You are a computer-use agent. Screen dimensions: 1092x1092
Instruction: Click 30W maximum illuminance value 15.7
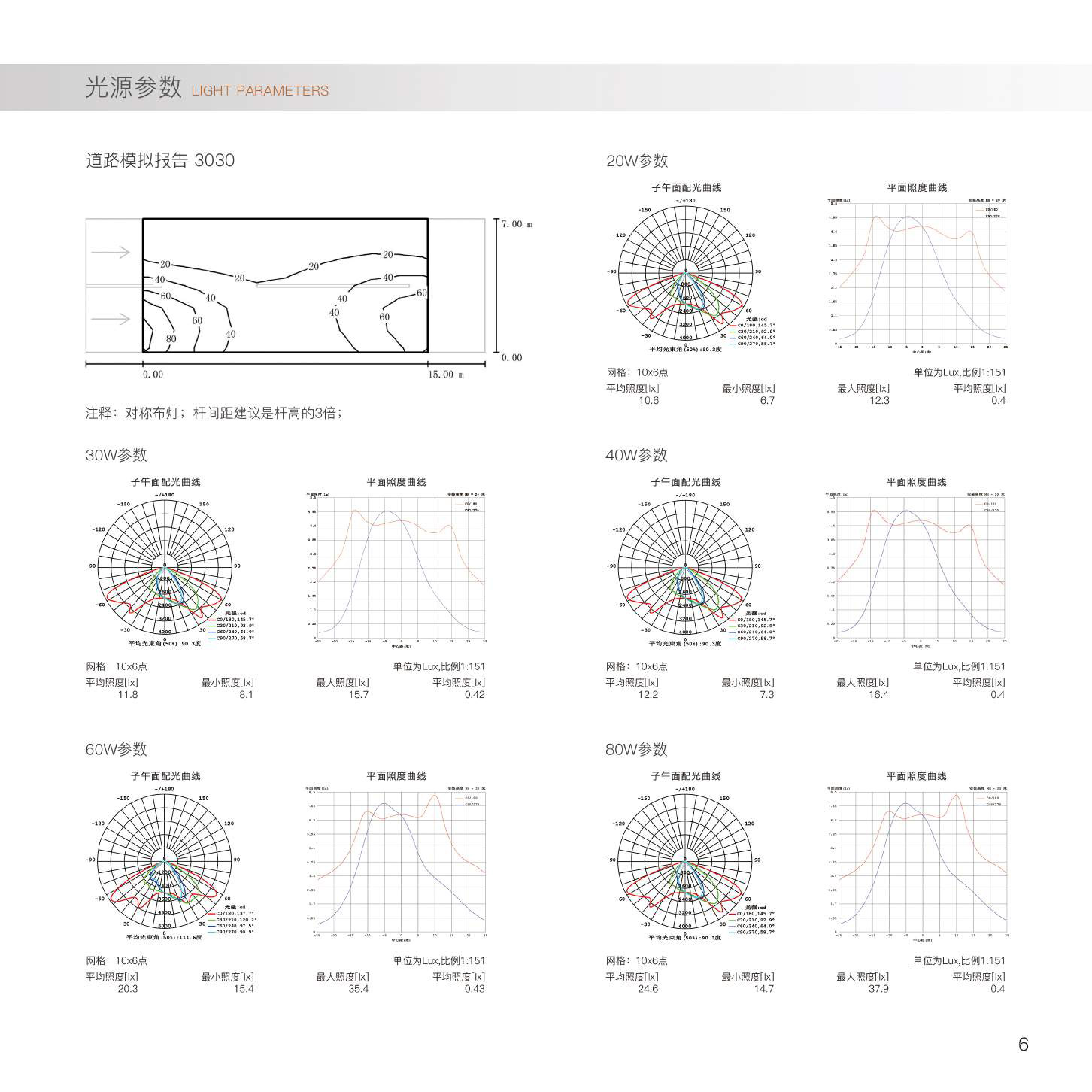coord(359,695)
